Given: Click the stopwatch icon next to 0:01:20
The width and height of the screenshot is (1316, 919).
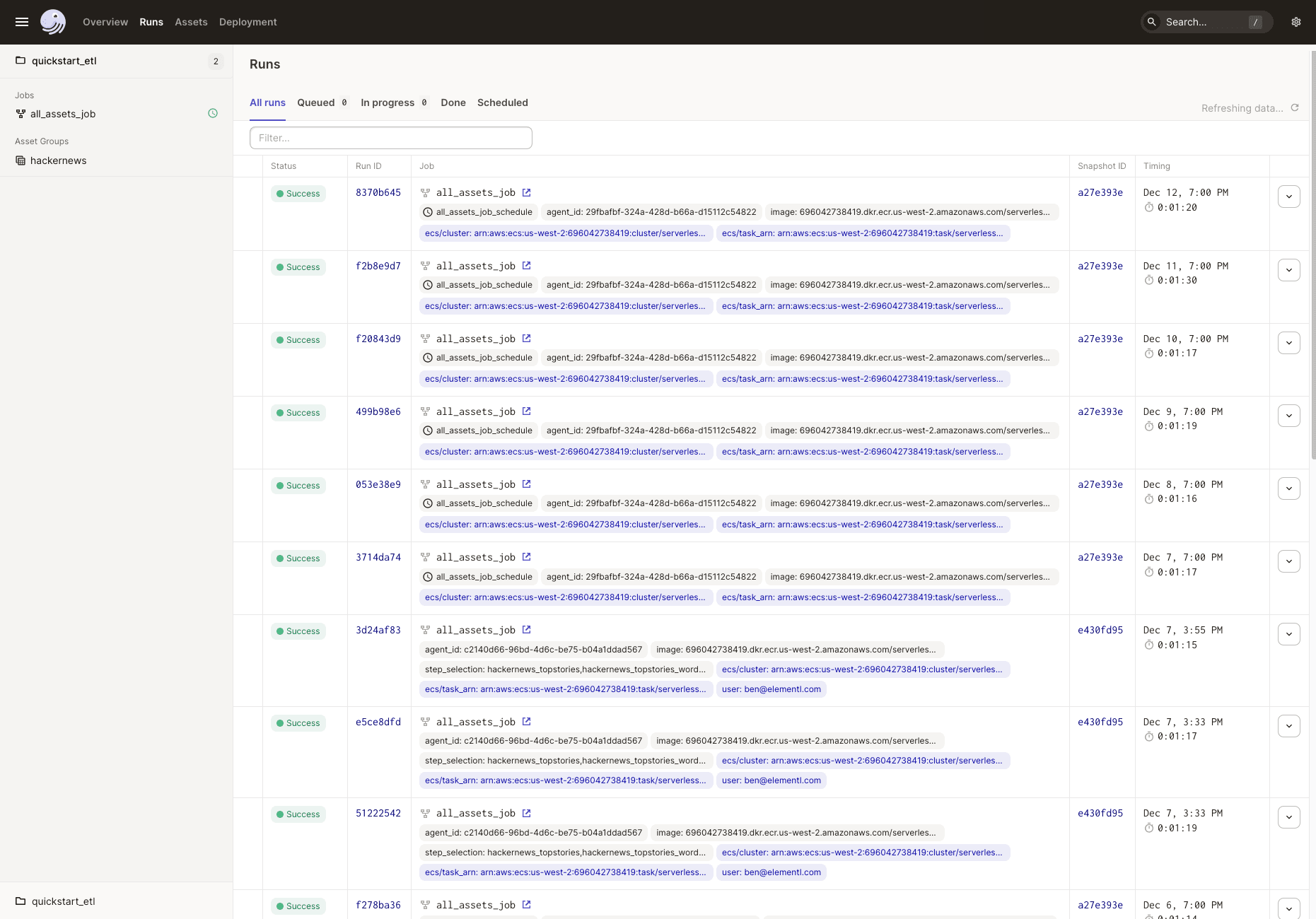Looking at the screenshot, I should (1150, 208).
